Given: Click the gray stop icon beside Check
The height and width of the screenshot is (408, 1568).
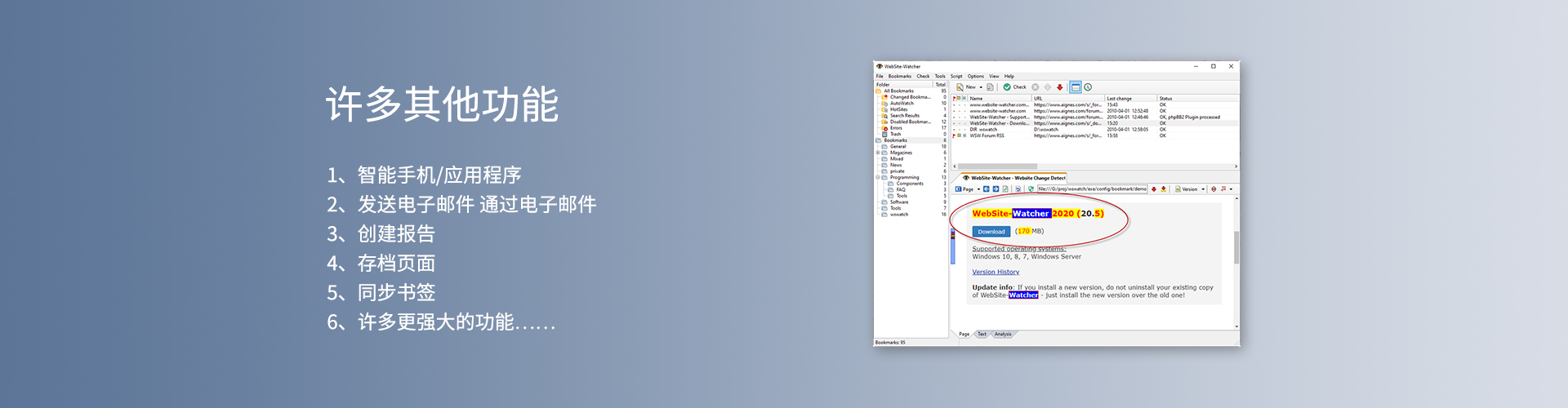Looking at the screenshot, I should (x=1036, y=87).
